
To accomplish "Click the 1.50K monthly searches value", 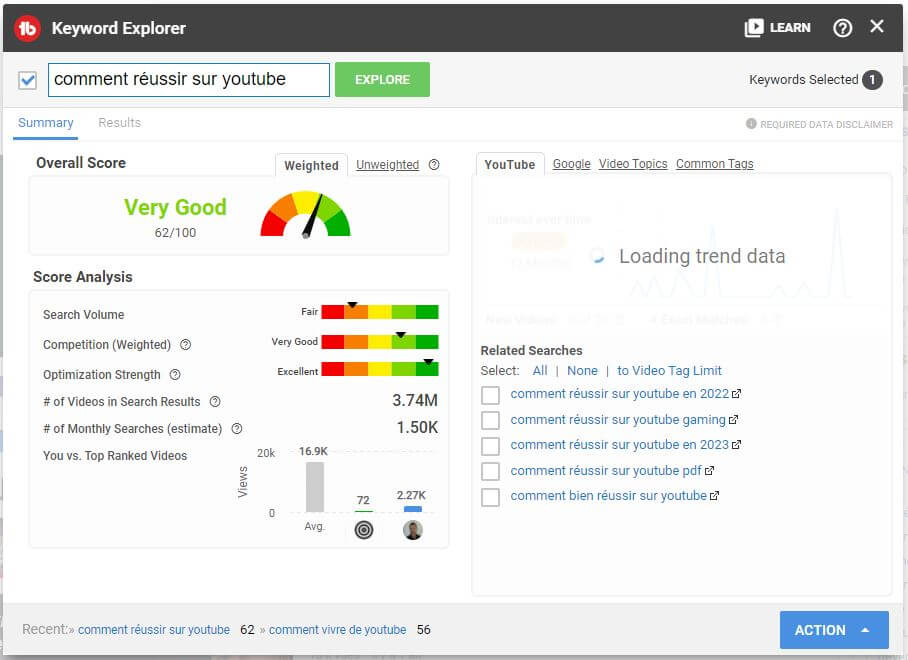I will tap(417, 427).
